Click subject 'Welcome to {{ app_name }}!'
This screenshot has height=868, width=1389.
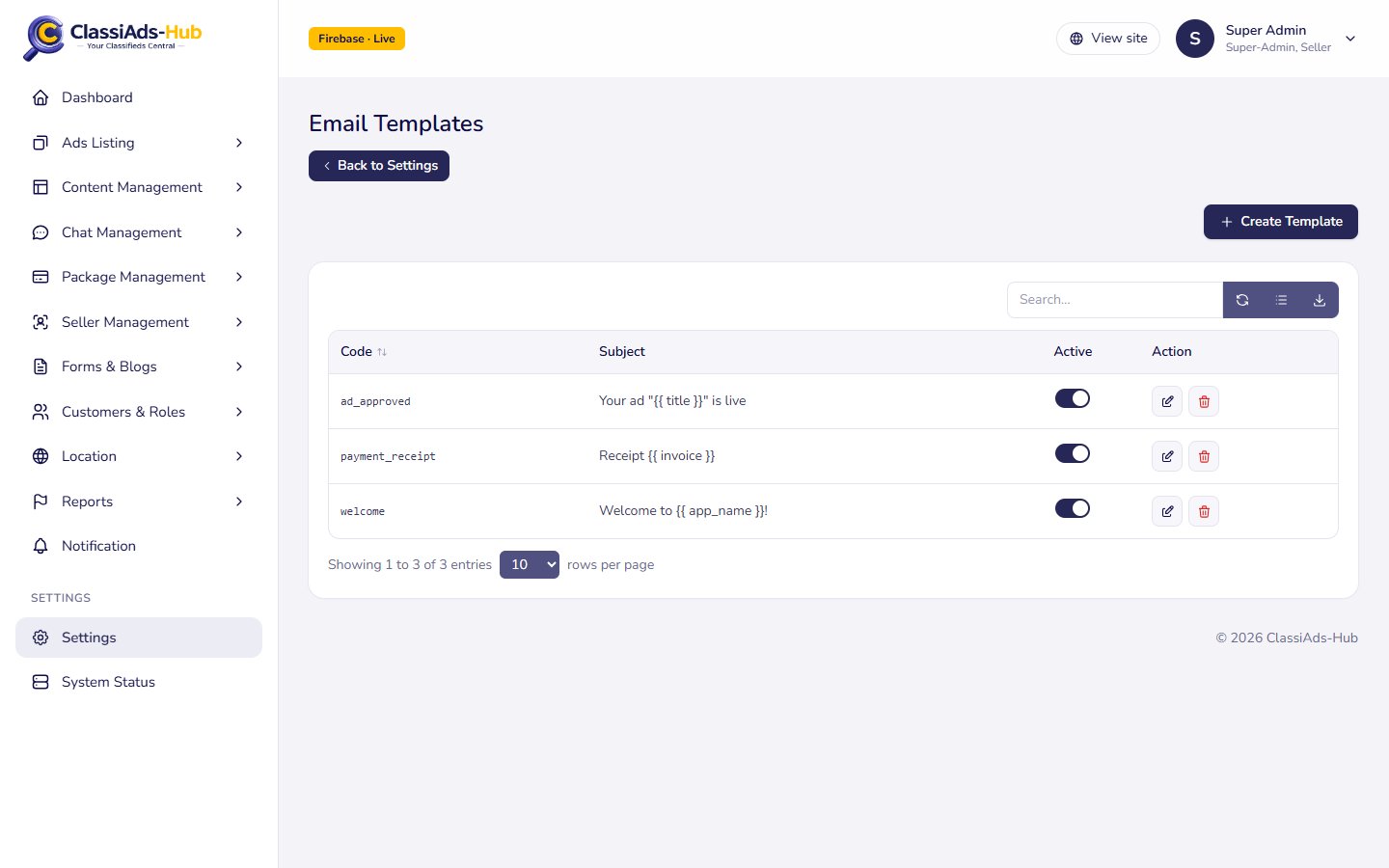(683, 511)
